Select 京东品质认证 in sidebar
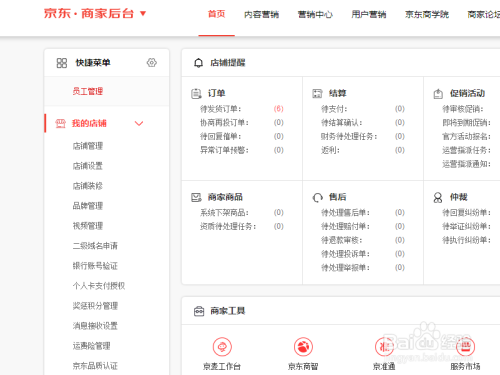 [x=95, y=366]
